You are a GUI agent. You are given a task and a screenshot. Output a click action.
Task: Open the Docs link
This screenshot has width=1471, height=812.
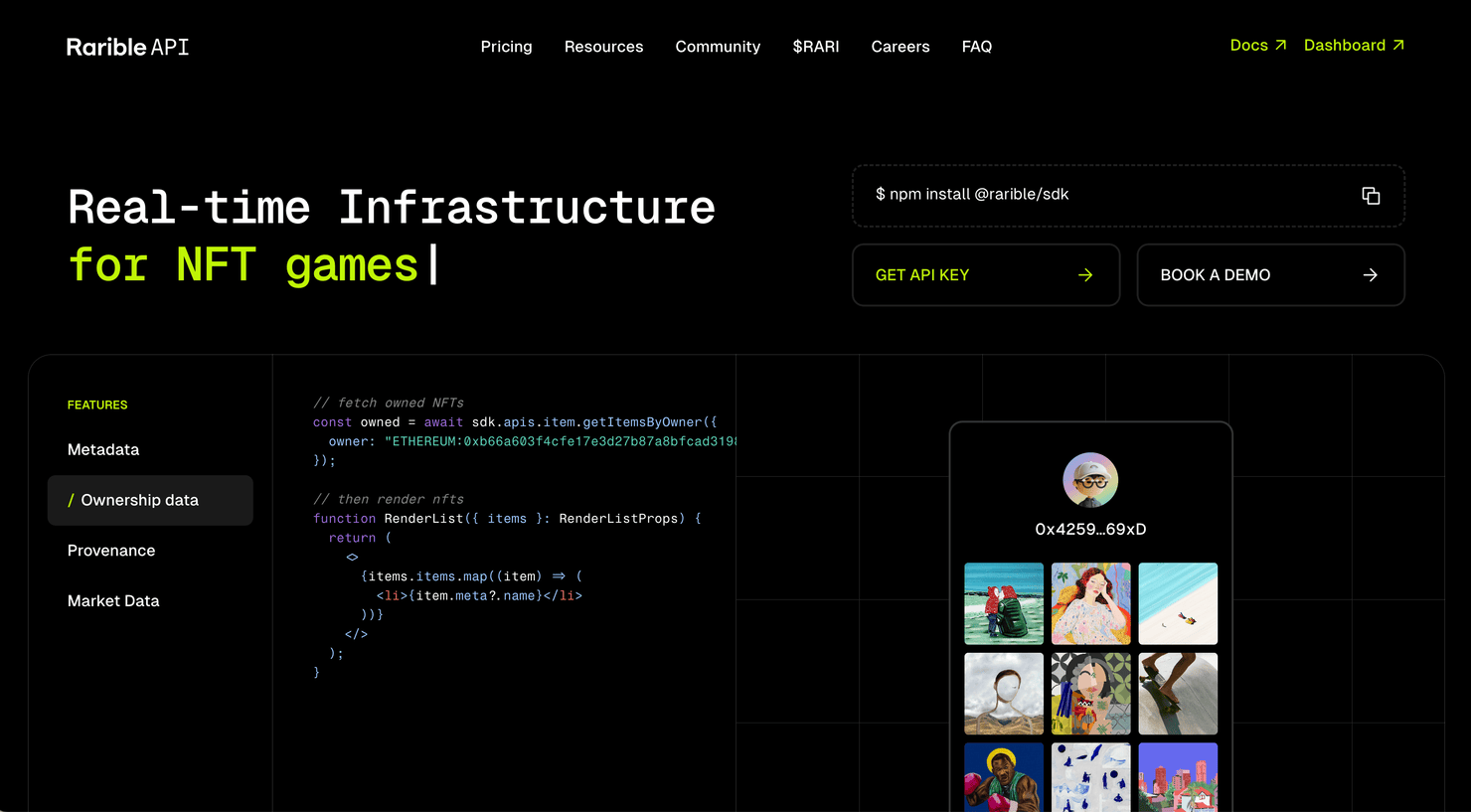(1258, 46)
